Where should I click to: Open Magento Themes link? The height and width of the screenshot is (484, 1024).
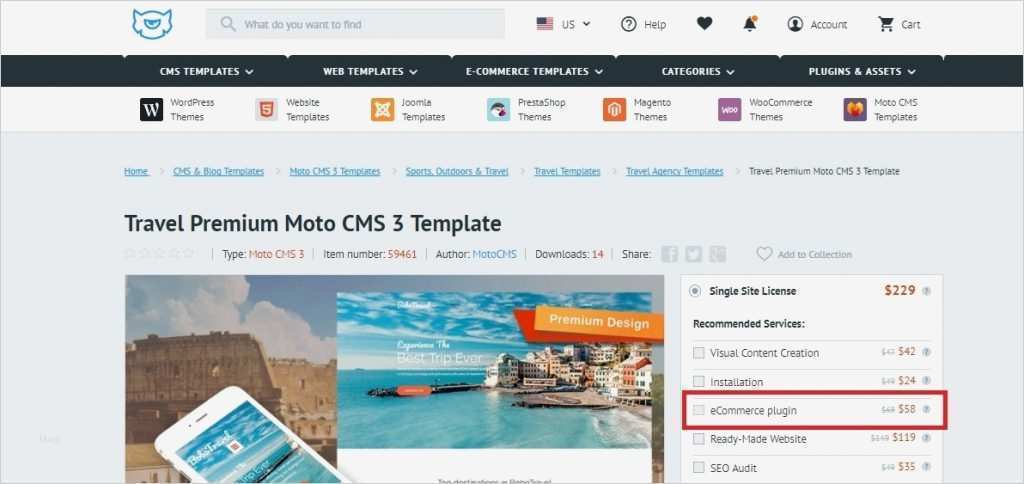pyautogui.click(x=652, y=110)
